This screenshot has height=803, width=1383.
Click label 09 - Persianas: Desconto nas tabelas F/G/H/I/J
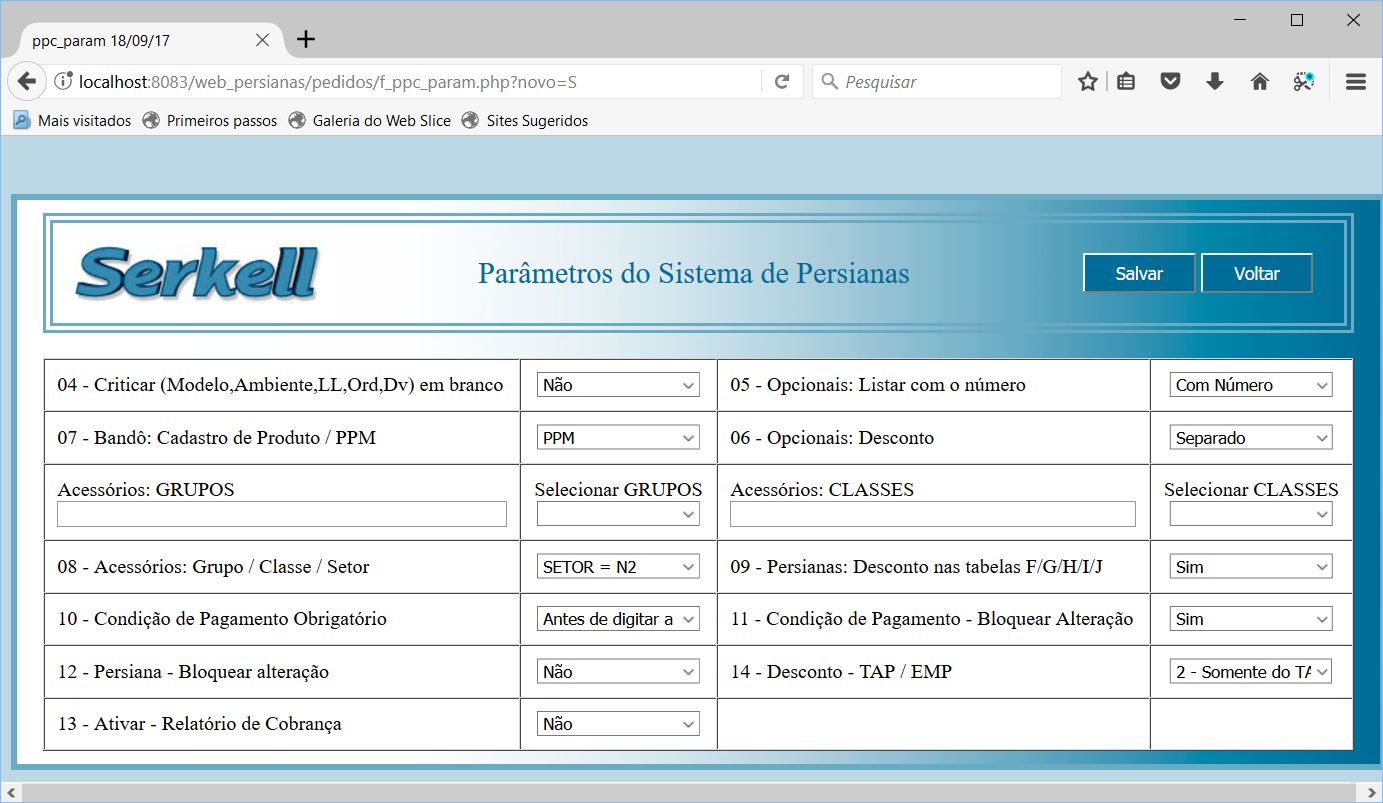pyautogui.click(x=917, y=567)
